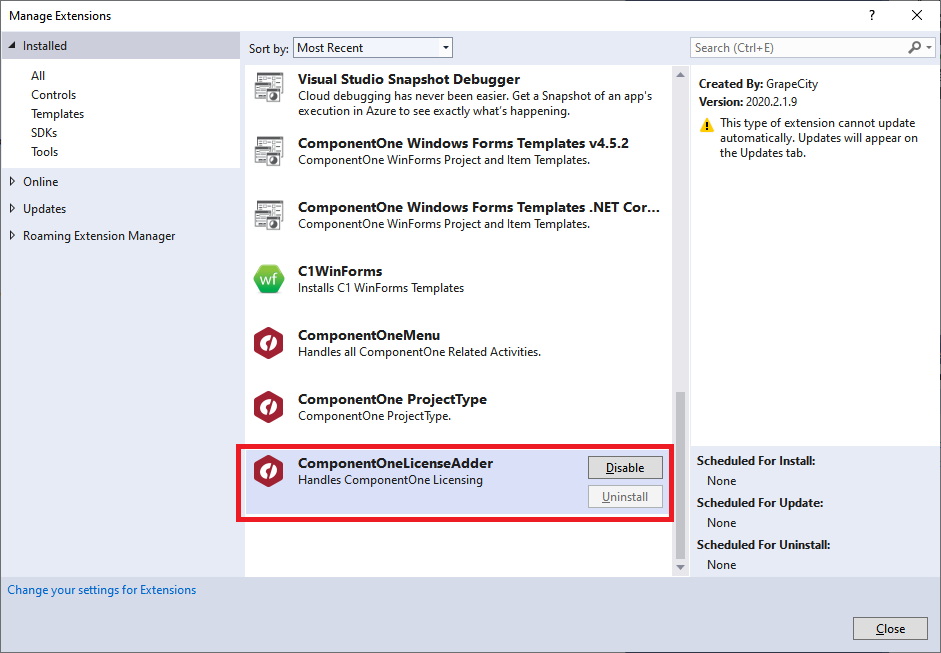The height and width of the screenshot is (653, 941).
Task: Click Installs C1 WinForms Templates description
Action: point(381,288)
